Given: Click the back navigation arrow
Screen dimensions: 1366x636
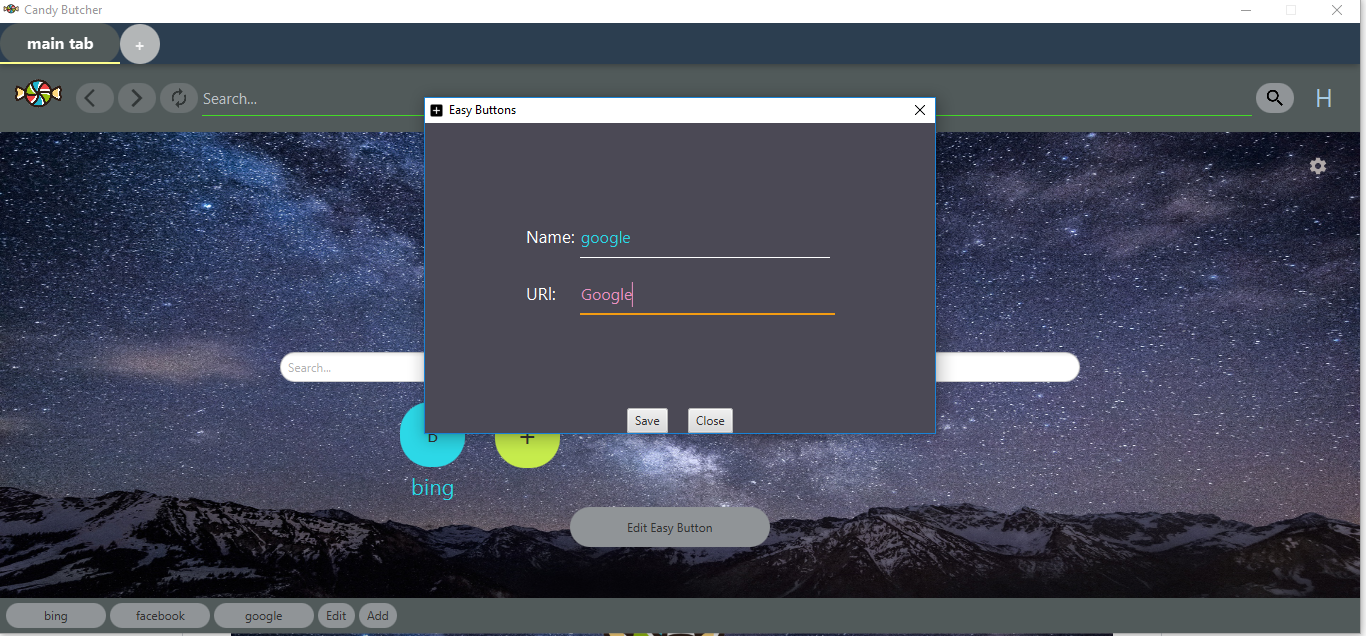Looking at the screenshot, I should (x=94, y=97).
